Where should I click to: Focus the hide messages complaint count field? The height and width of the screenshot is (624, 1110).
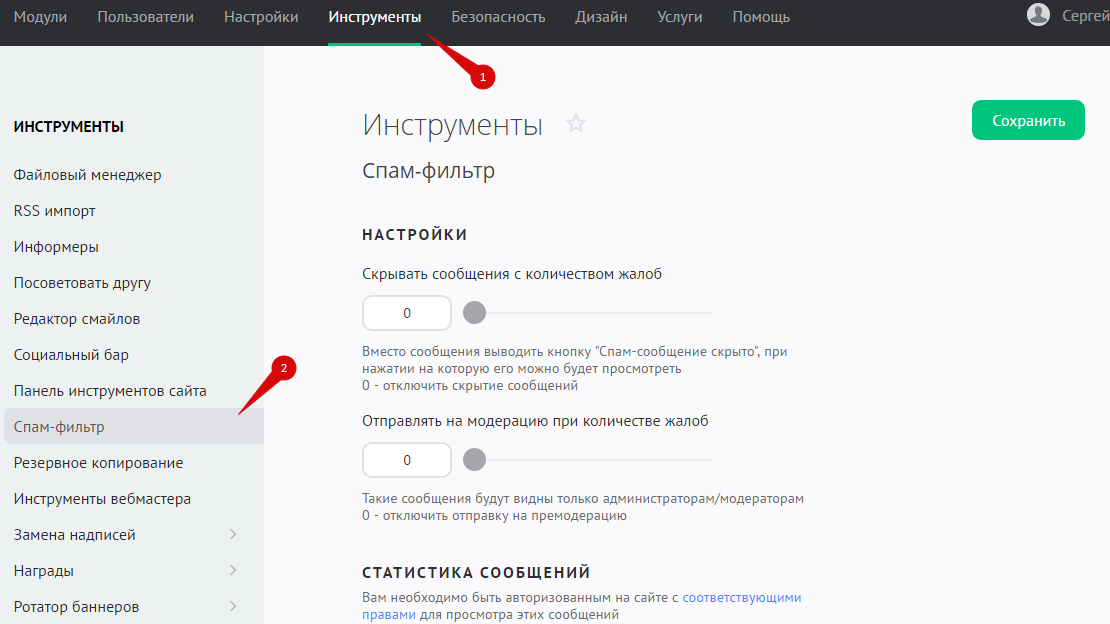[x=407, y=313]
